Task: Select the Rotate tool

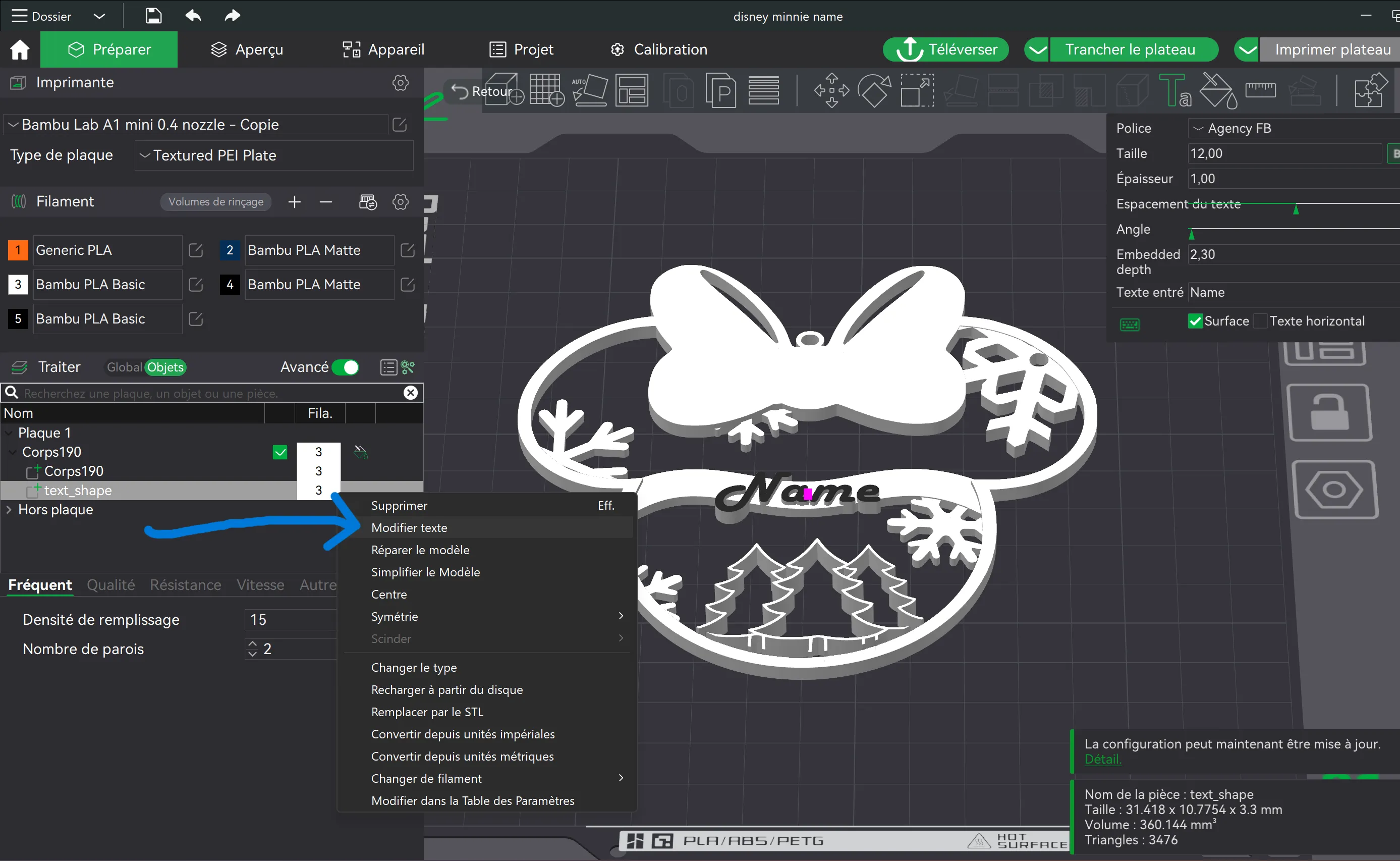Action: 874,89
